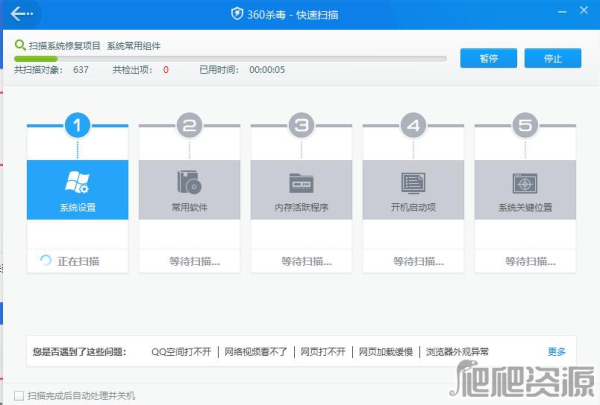The image size is (600, 405).
Task: Click 等待扫描 under 开机启动项
Action: pos(419,261)
